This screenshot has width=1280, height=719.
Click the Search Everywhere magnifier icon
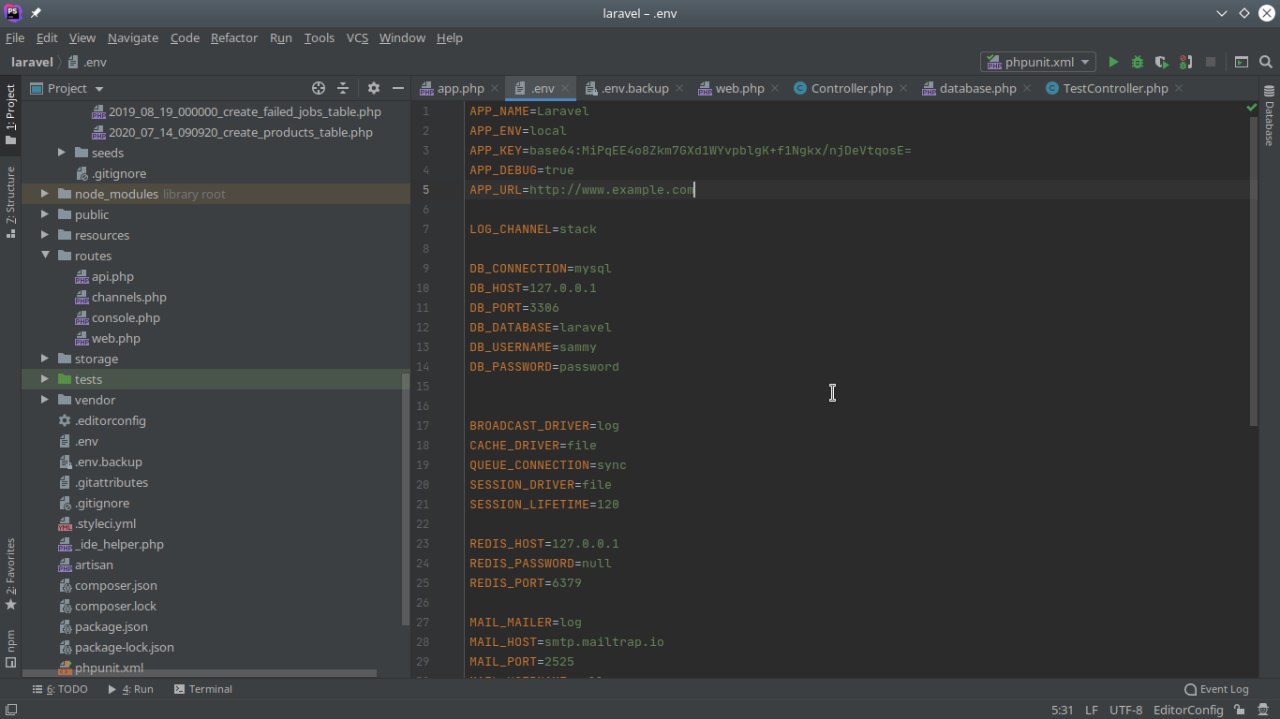click(1266, 62)
